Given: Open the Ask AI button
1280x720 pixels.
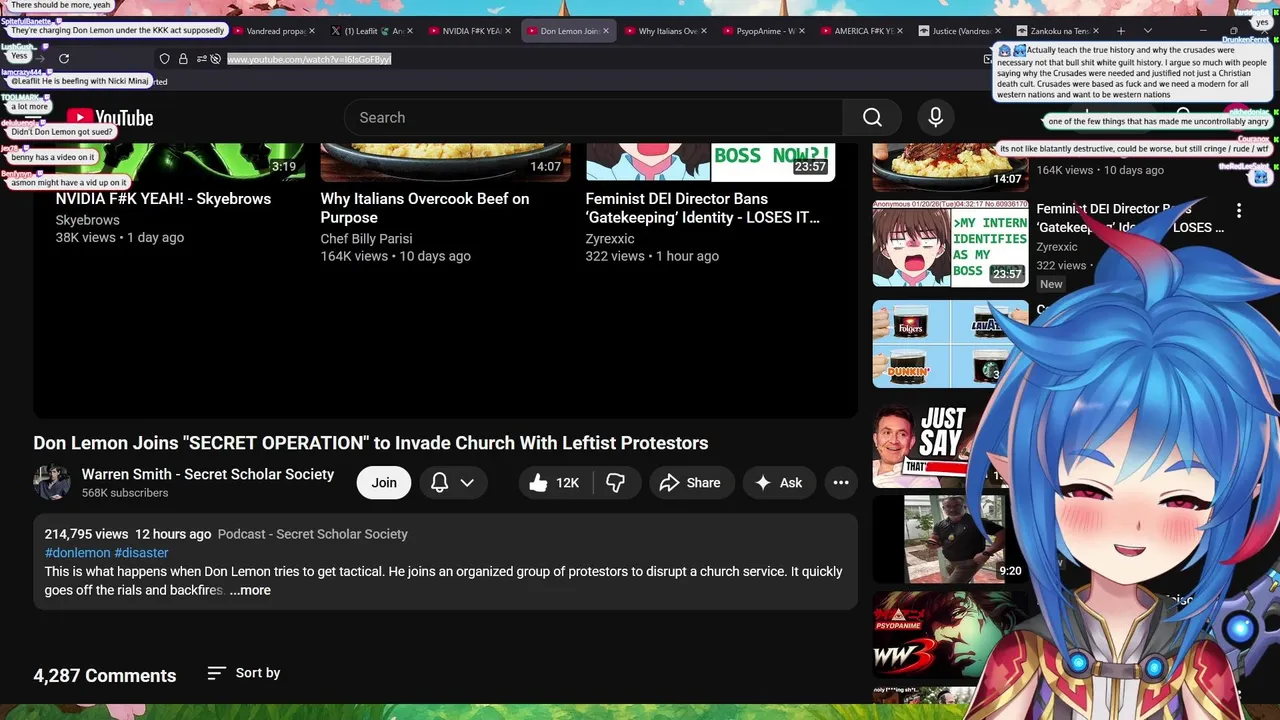Looking at the screenshot, I should (x=779, y=483).
